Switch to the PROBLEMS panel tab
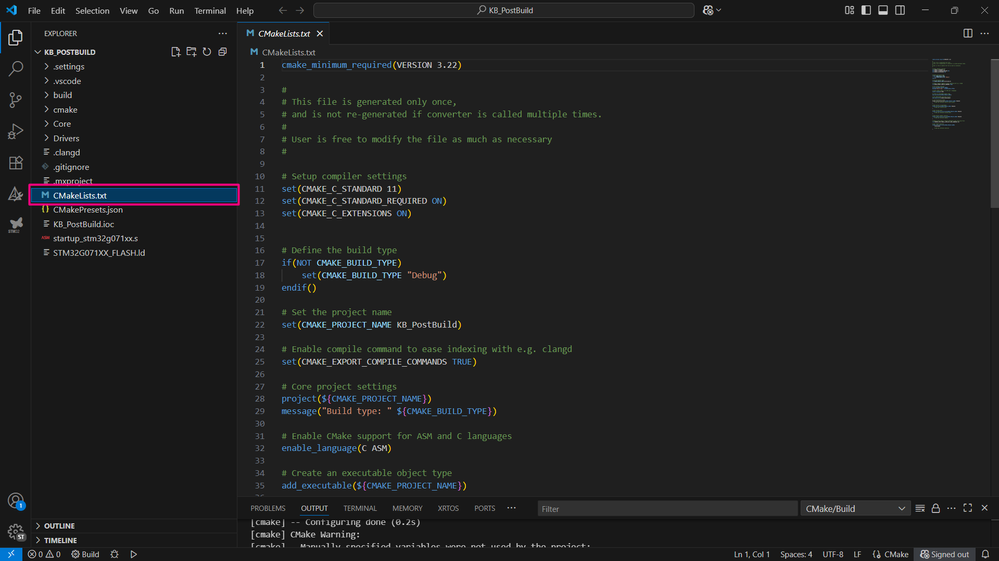Screen dimensions: 999x561 pyautogui.click(x=268, y=508)
